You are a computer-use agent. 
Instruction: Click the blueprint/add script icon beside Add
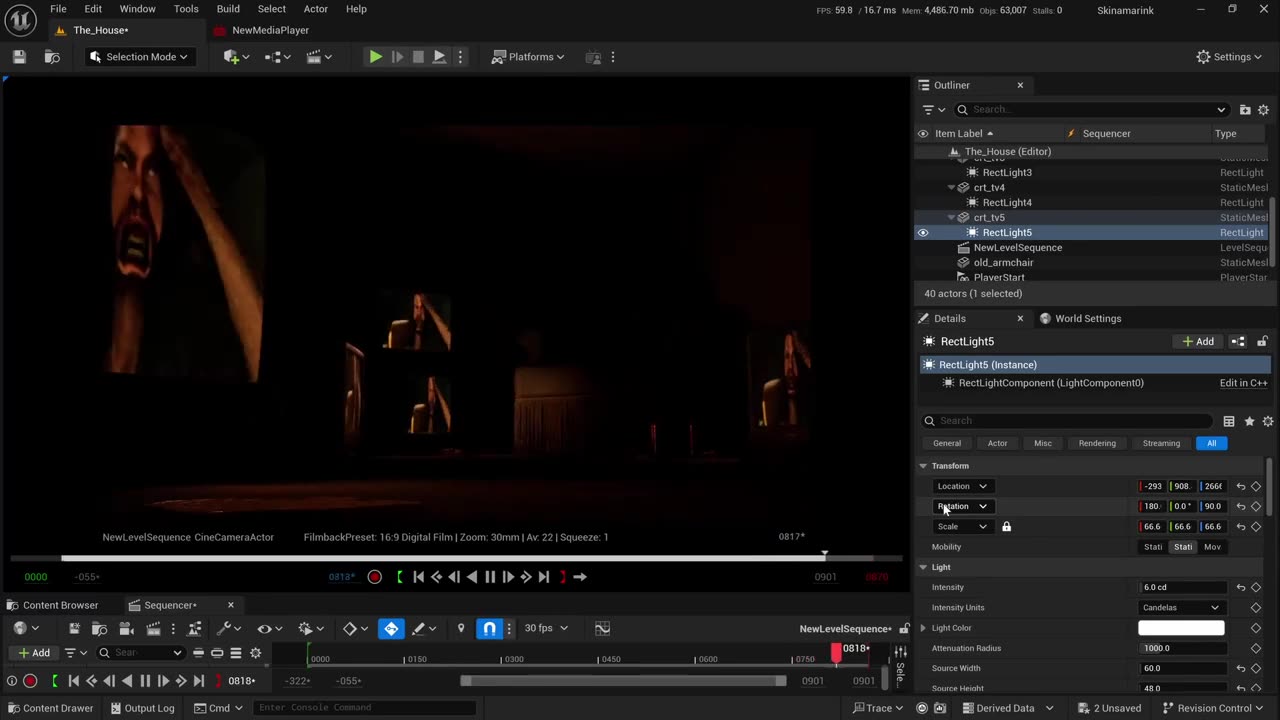[1238, 341]
